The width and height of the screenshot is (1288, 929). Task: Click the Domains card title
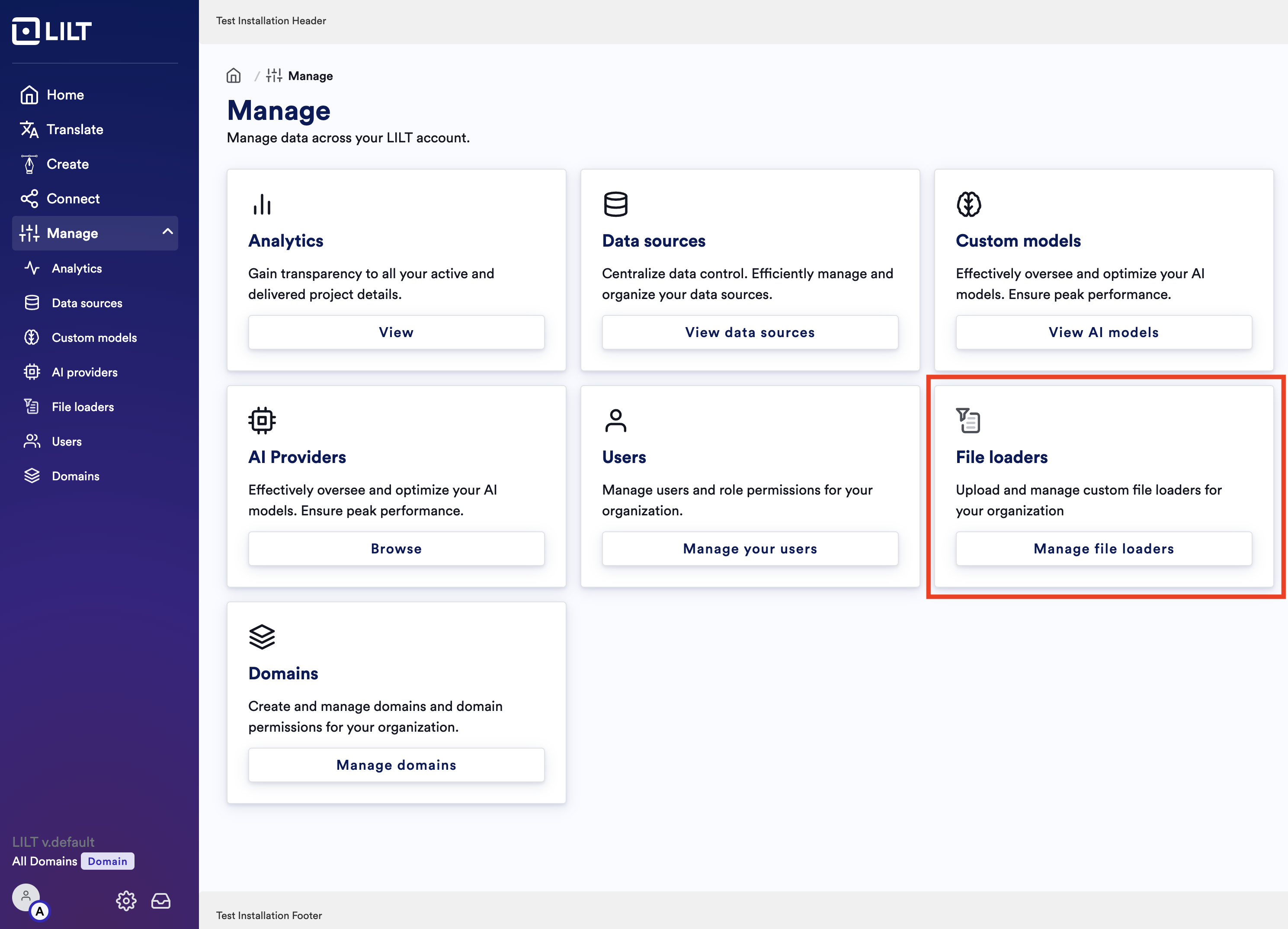click(x=283, y=674)
